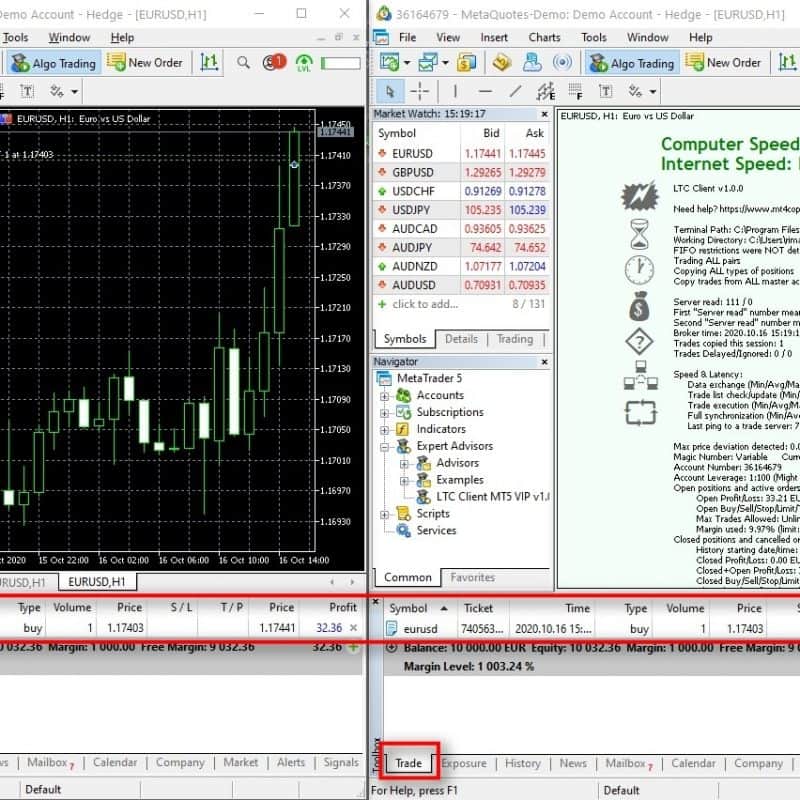
Task: Expand the Indicators tree node
Action: 385,430
